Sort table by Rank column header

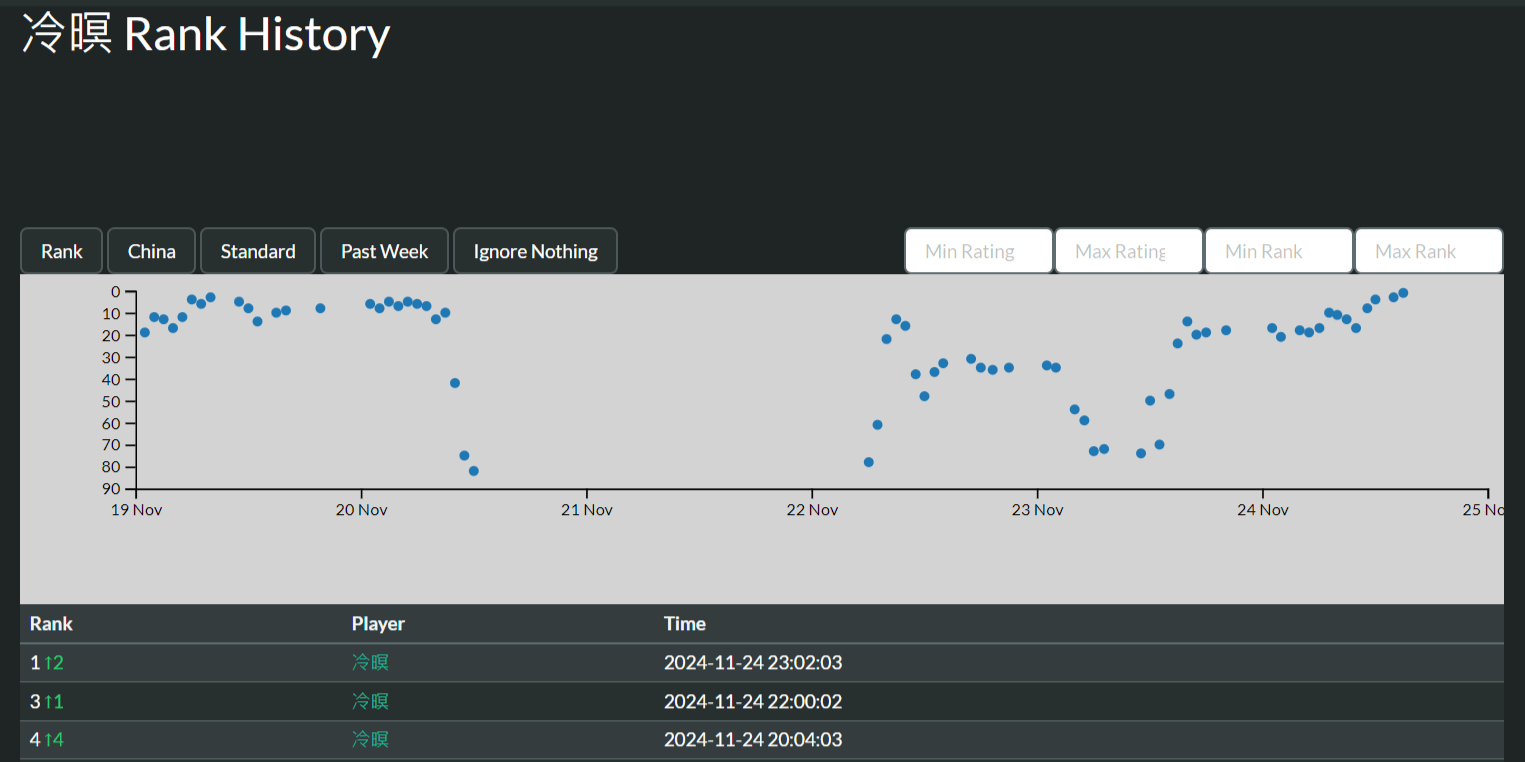(51, 623)
